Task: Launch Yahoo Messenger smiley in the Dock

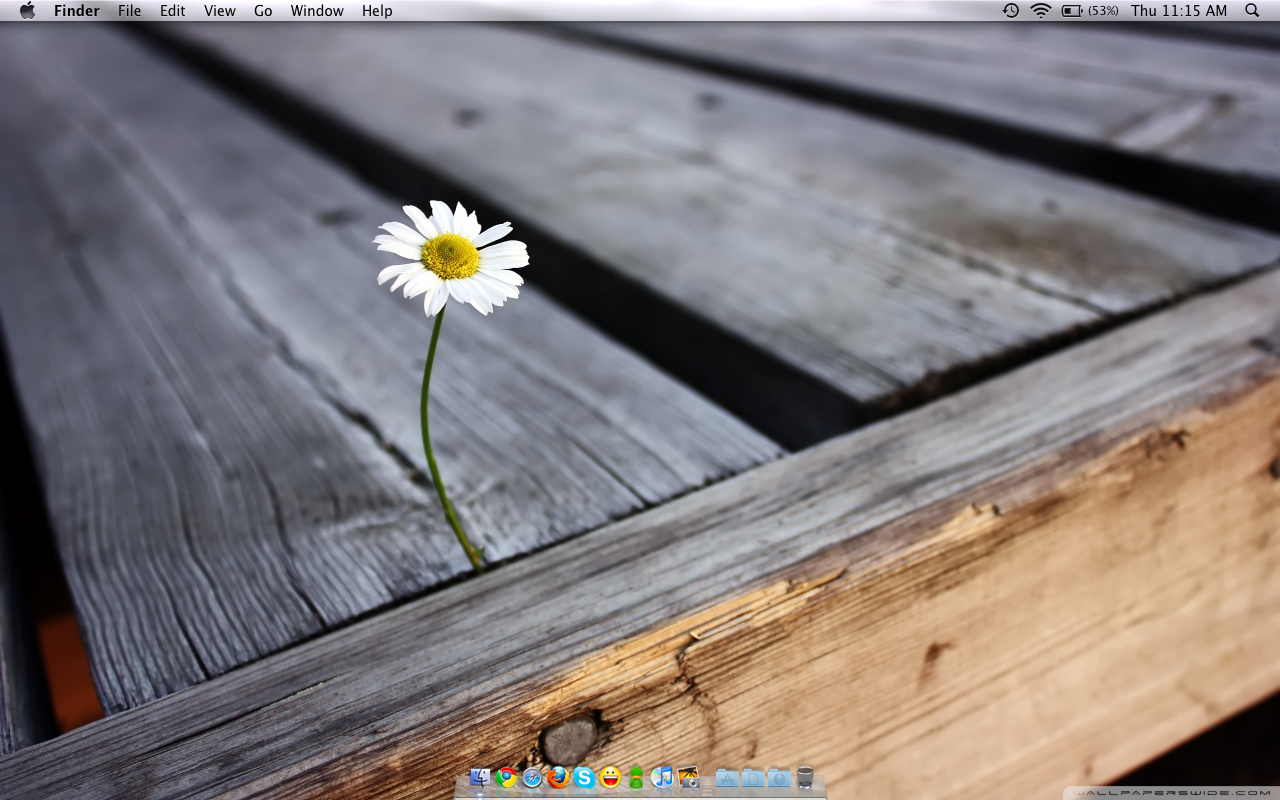Action: click(610, 777)
